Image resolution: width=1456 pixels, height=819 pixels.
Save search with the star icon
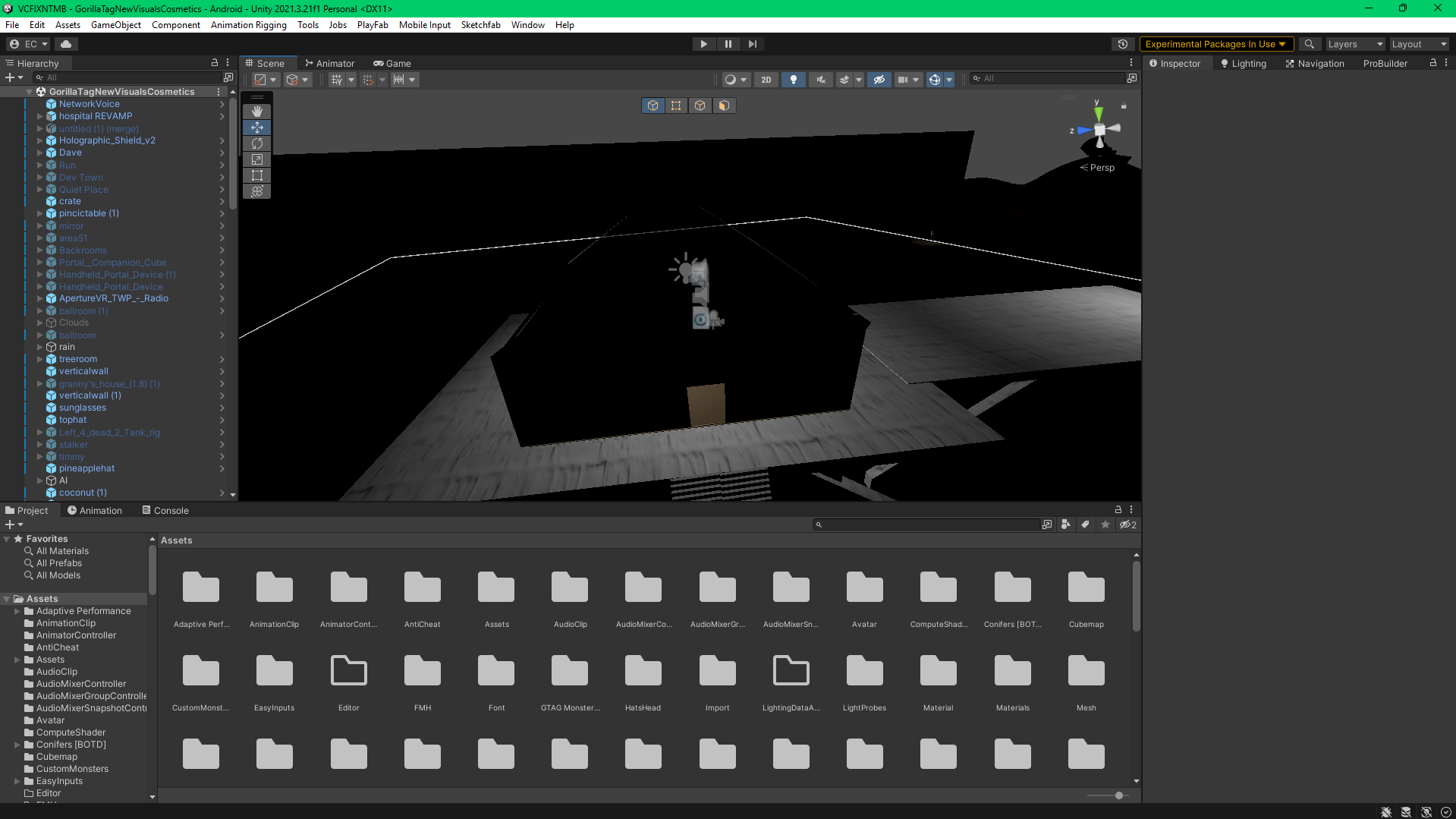[x=1105, y=524]
